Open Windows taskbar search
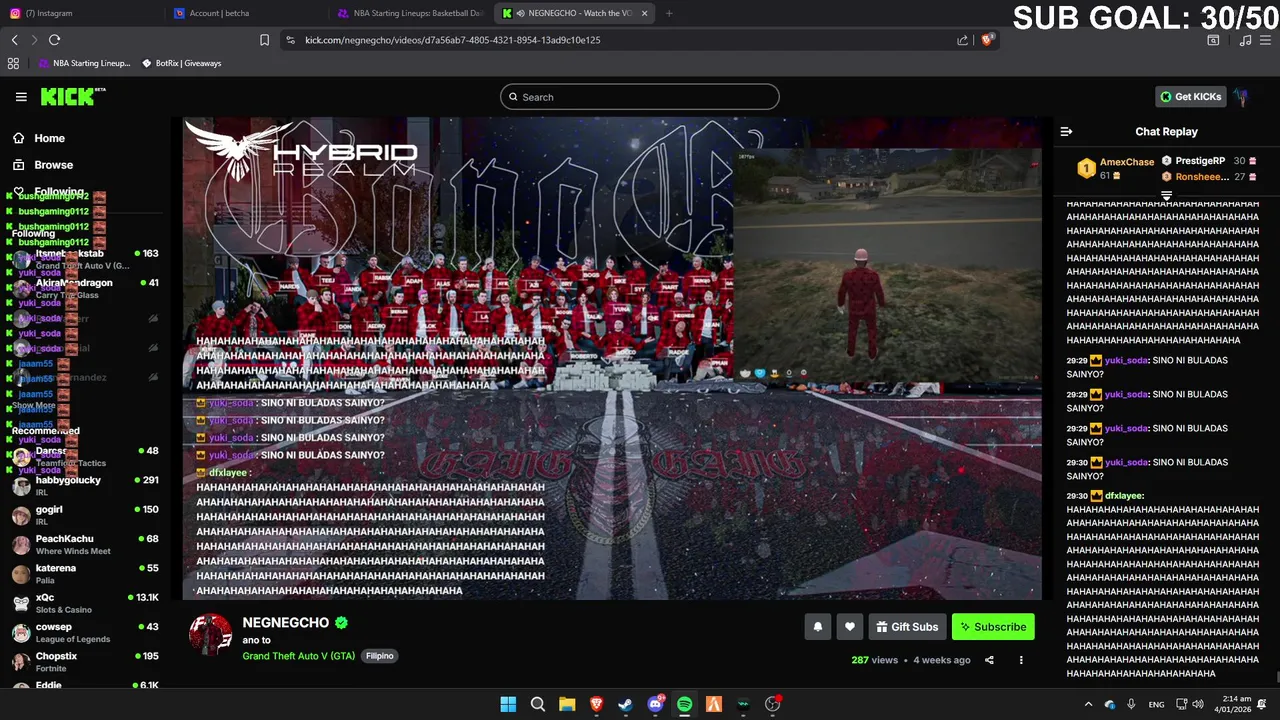Image resolution: width=1280 pixels, height=720 pixels. (x=537, y=704)
